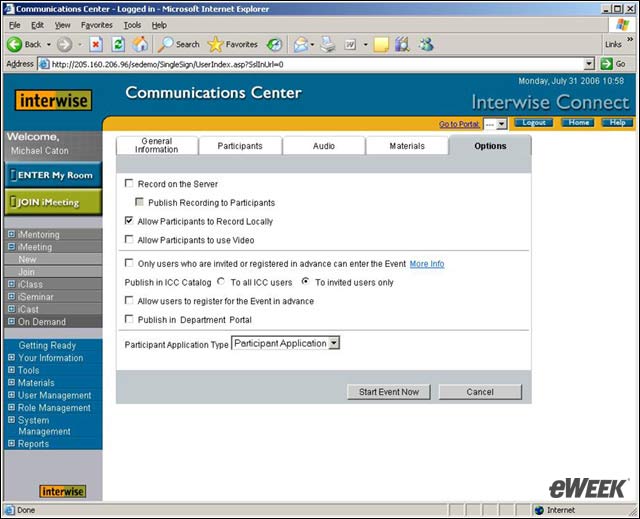Image resolution: width=640 pixels, height=519 pixels.
Task: Click the Edit with Word toolbar icon
Action: pyautogui.click(x=350, y=44)
